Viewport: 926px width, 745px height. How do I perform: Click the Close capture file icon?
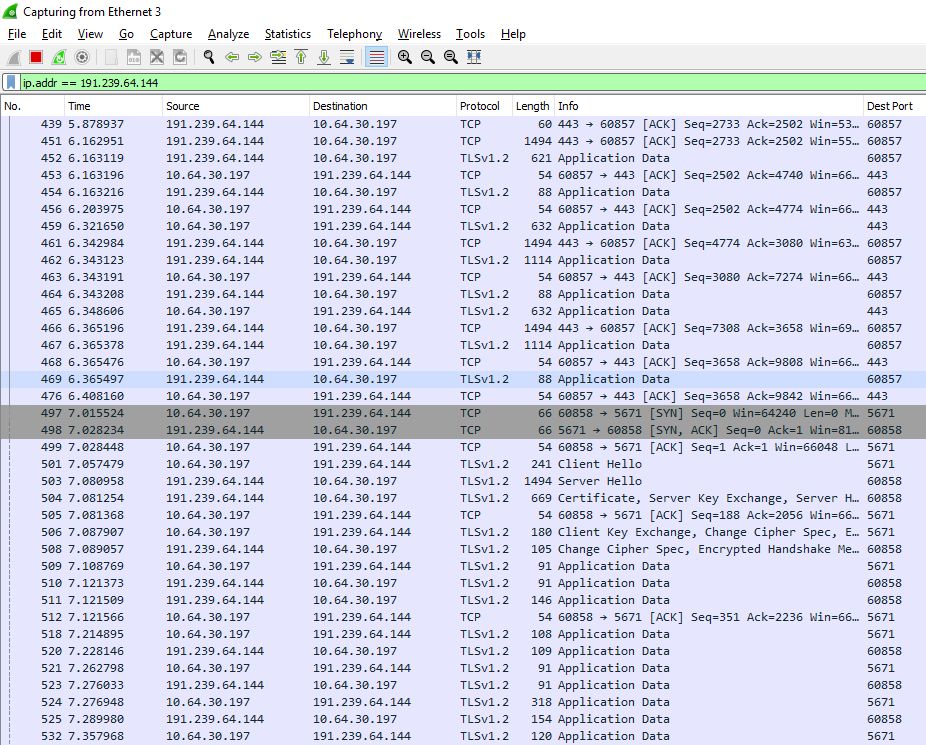click(x=156, y=57)
